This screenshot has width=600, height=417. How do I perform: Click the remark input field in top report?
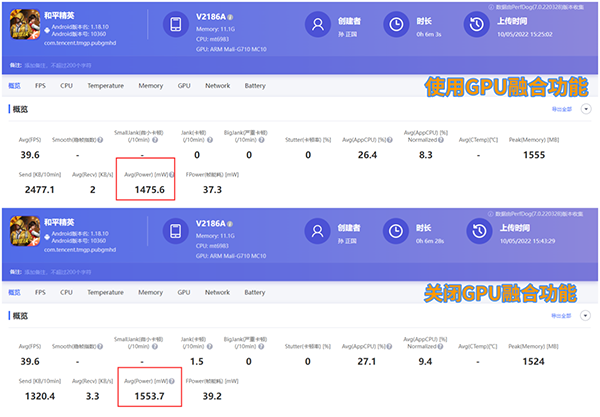[x=60, y=65]
